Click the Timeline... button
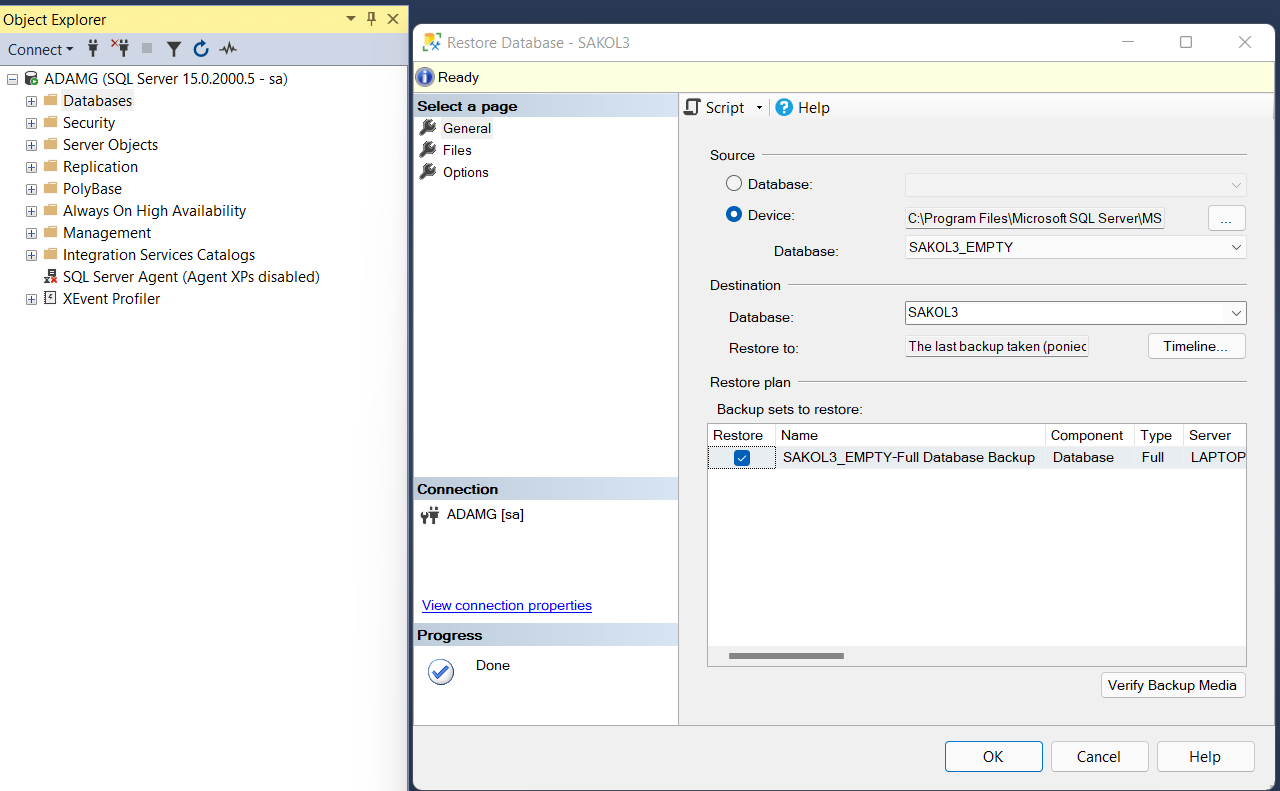 pos(1196,346)
